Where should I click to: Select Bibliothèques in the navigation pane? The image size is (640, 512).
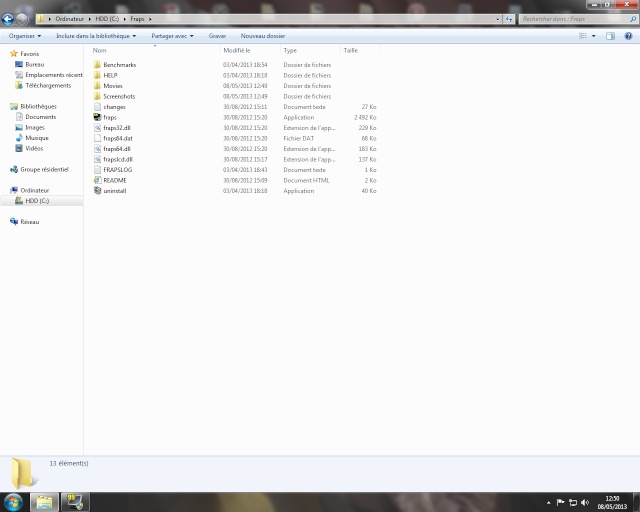pyautogui.click(x=38, y=106)
